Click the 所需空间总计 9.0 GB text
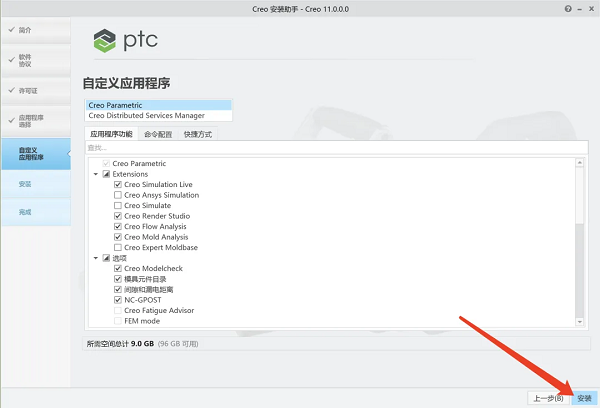Viewport: 600px width, 408px height. point(120,344)
